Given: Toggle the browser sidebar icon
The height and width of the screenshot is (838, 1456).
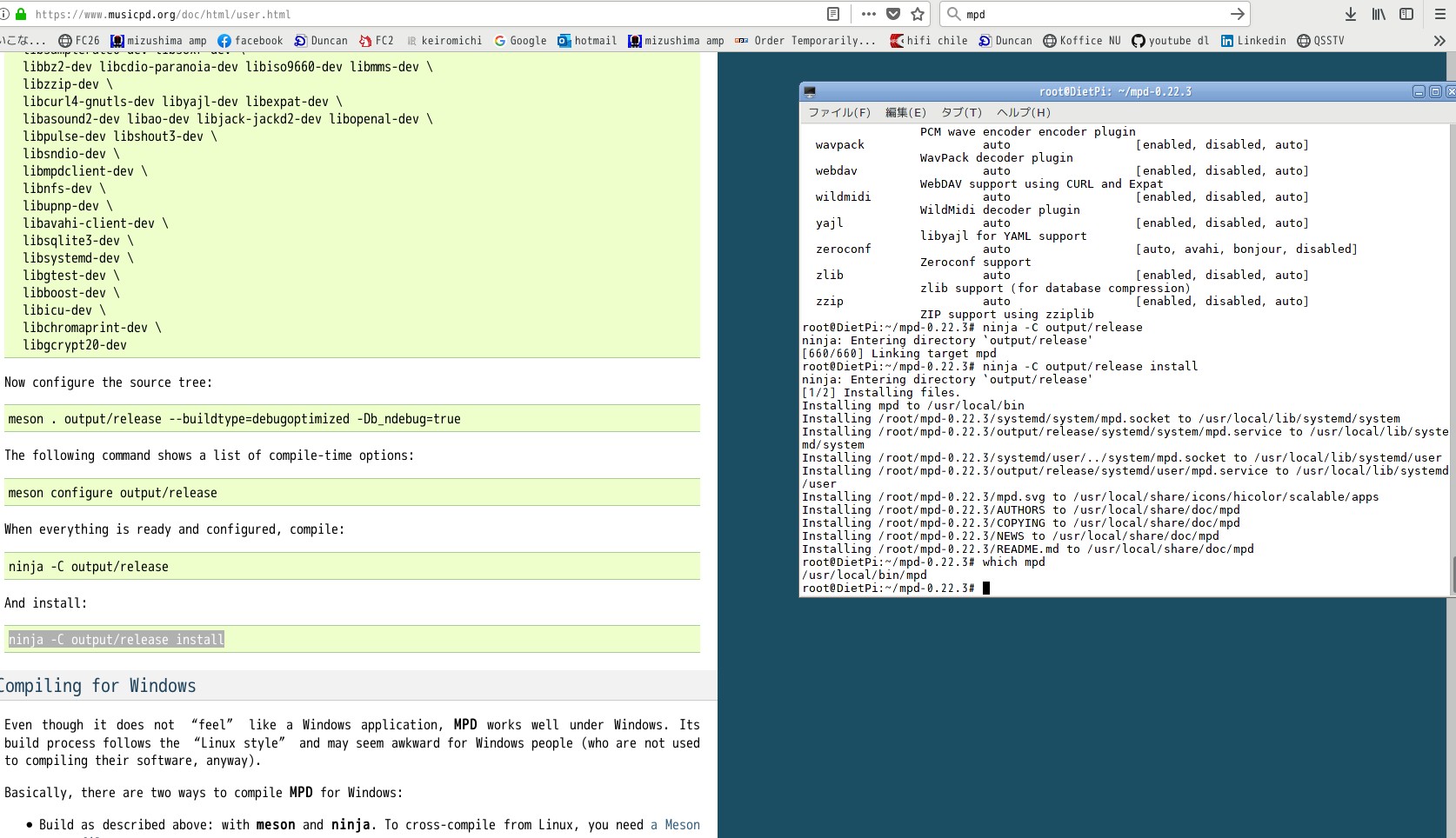Looking at the screenshot, I should [1406, 14].
